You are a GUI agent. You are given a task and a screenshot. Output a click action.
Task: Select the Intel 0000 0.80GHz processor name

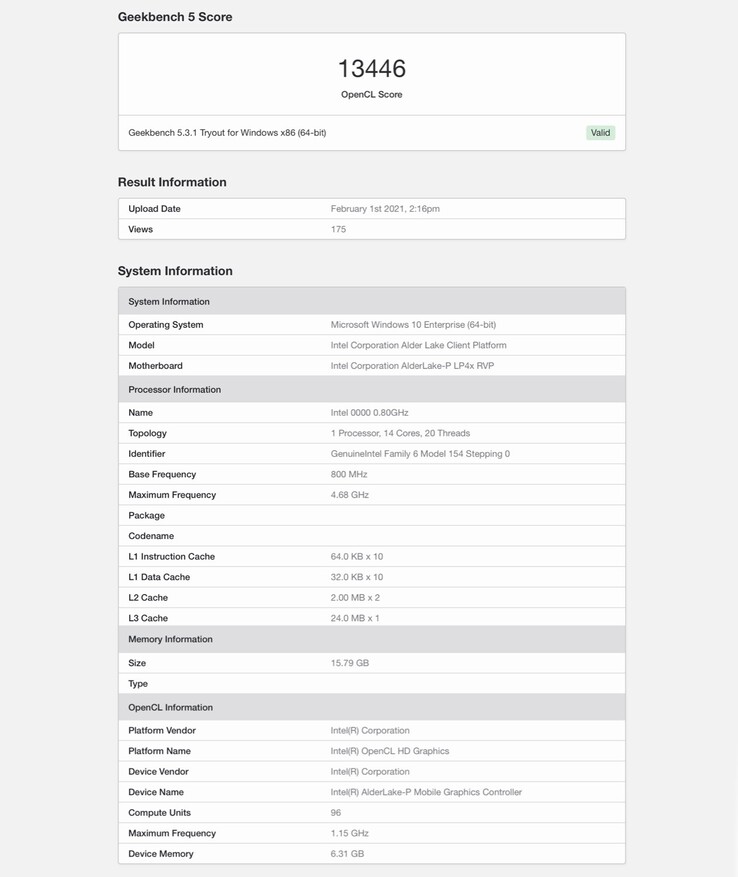tap(369, 413)
